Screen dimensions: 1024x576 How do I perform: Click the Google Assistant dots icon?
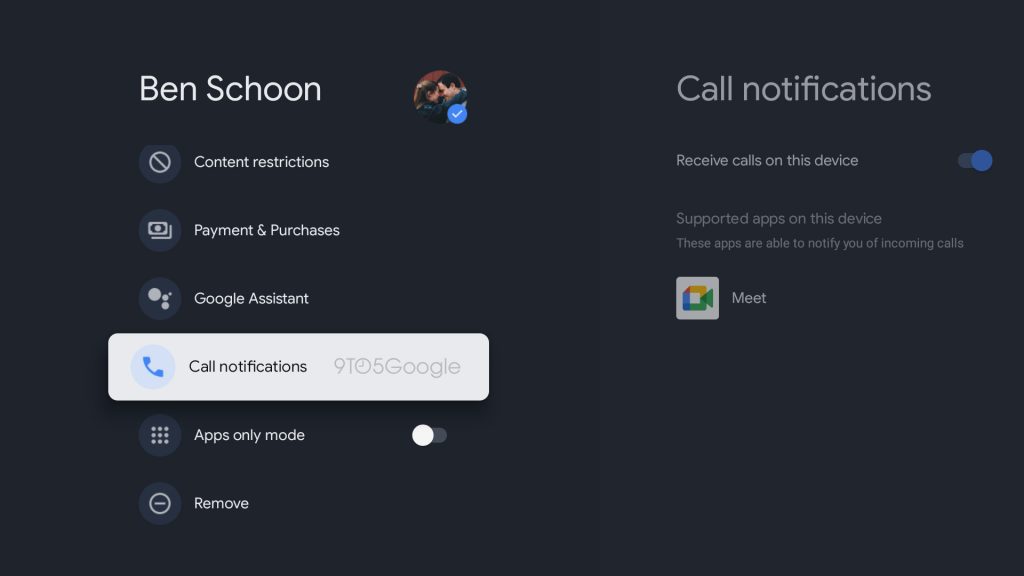point(160,298)
